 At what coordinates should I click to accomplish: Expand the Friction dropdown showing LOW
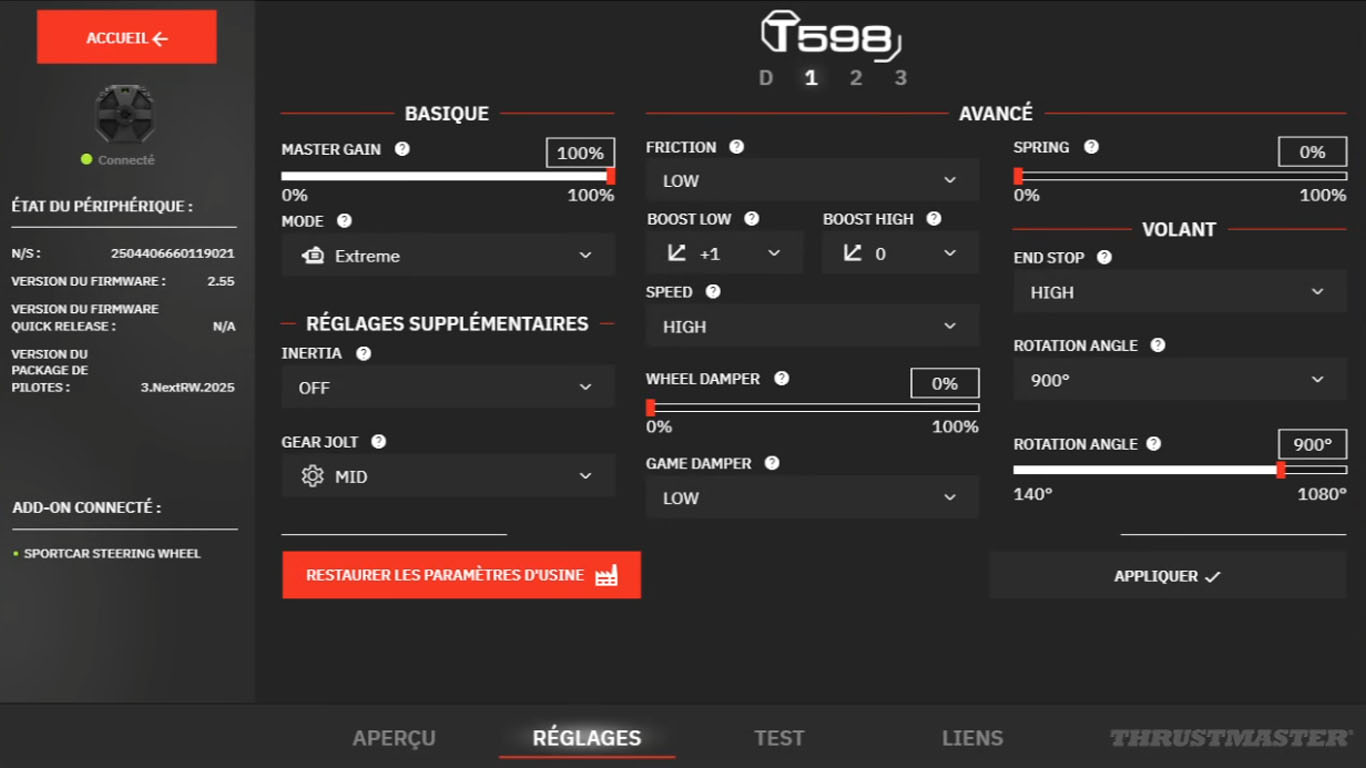click(812, 180)
